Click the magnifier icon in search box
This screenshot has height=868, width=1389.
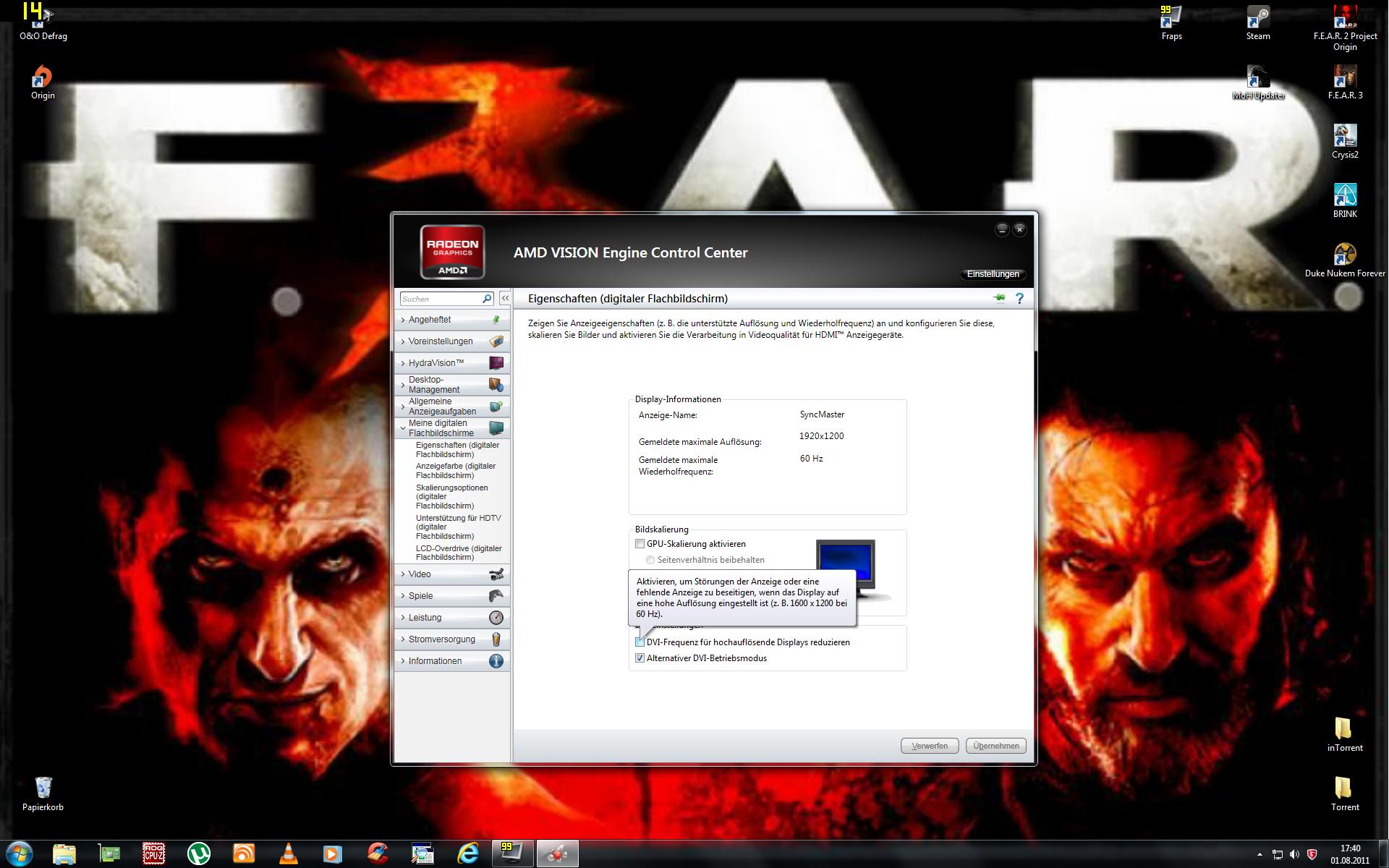pyautogui.click(x=487, y=299)
